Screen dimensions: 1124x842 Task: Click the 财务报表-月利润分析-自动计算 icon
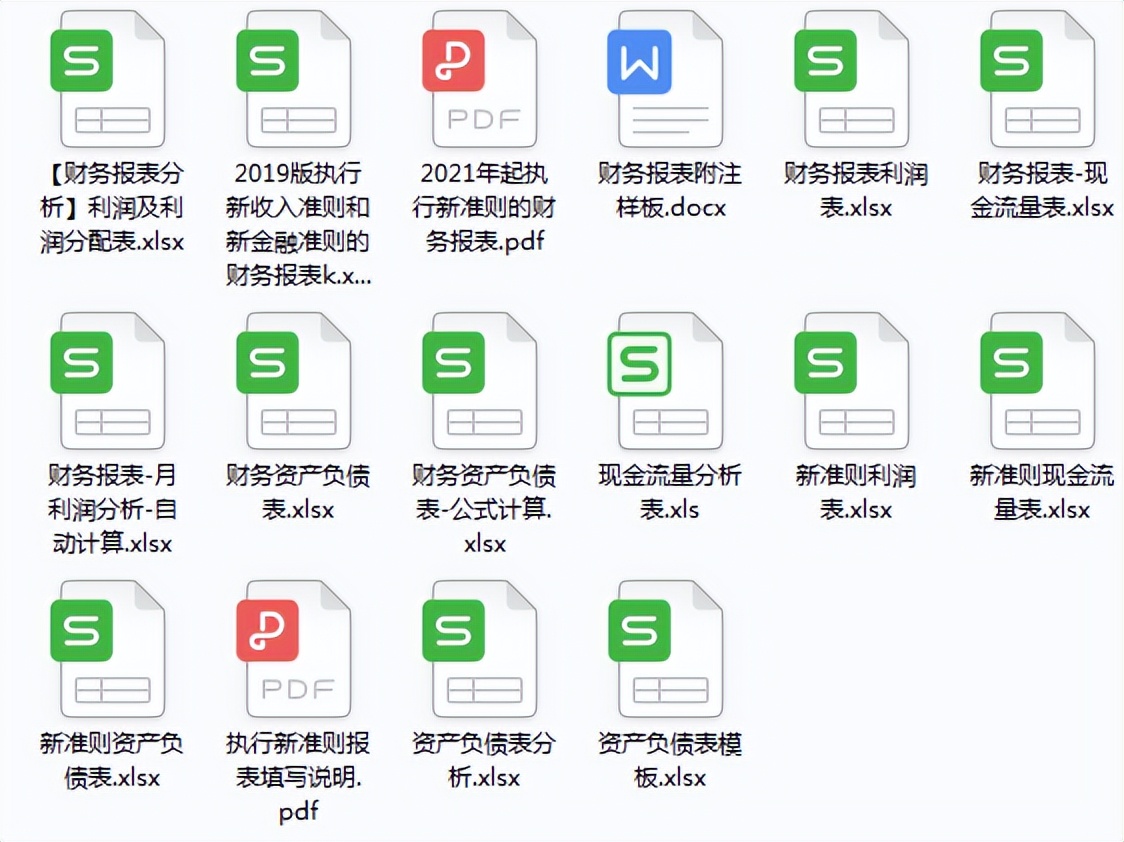(x=112, y=380)
